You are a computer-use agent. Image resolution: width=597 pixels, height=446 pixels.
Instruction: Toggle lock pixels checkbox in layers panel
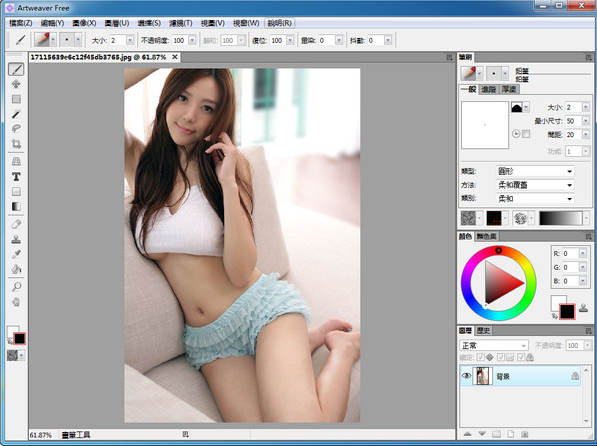pyautogui.click(x=501, y=357)
